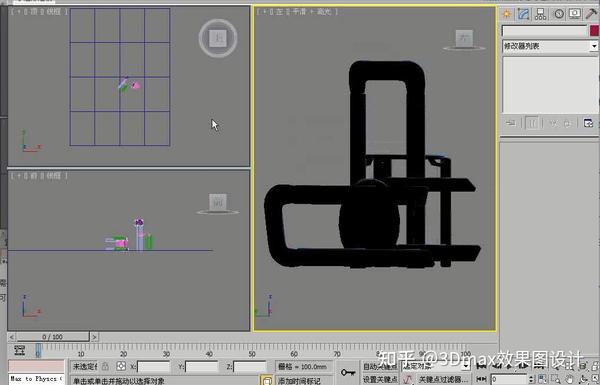This screenshot has width=600, height=385.
Task: Expand the 选定对象 selection list dropdown
Action: 466,366
